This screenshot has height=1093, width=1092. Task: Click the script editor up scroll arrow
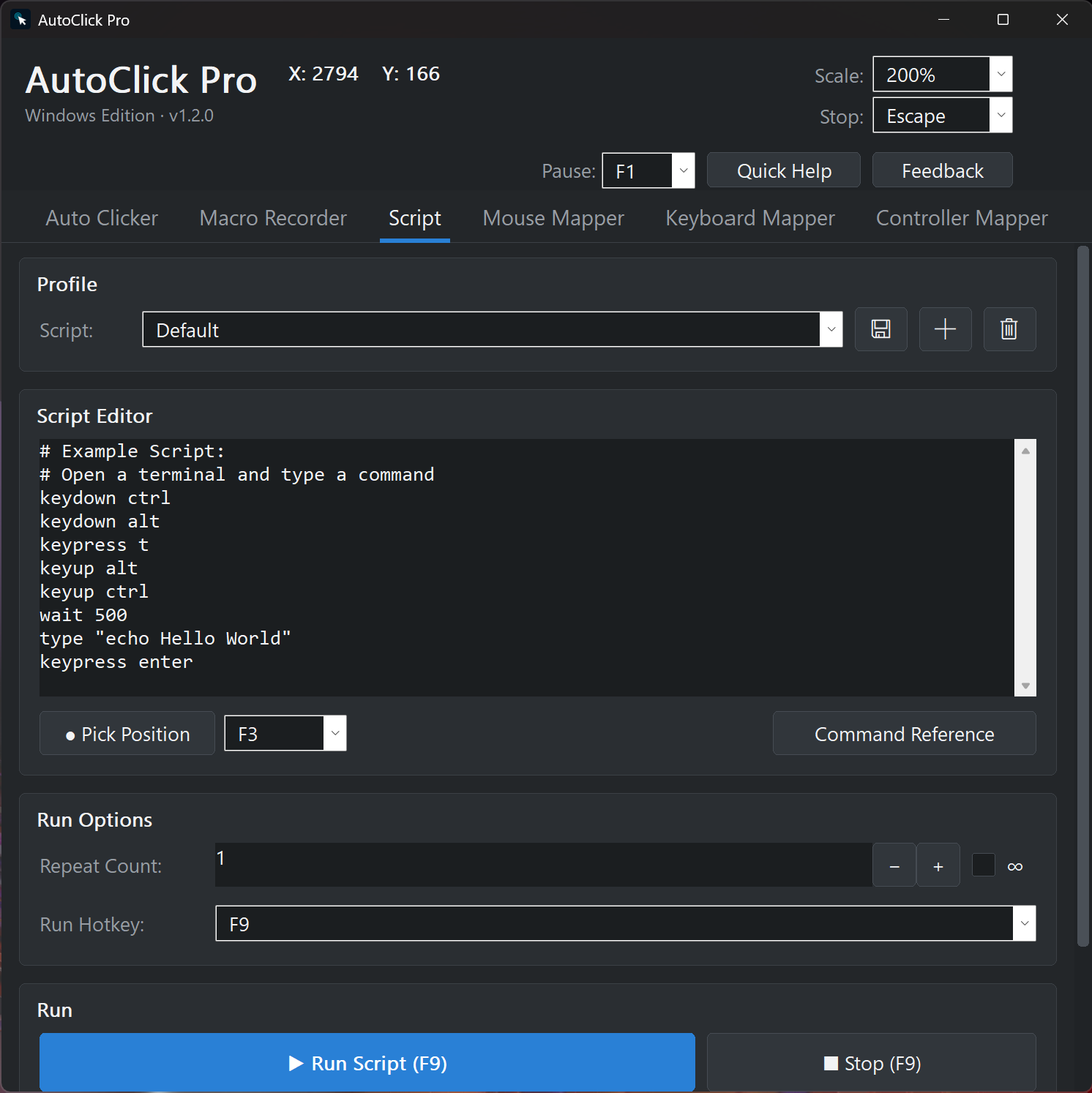(1025, 451)
